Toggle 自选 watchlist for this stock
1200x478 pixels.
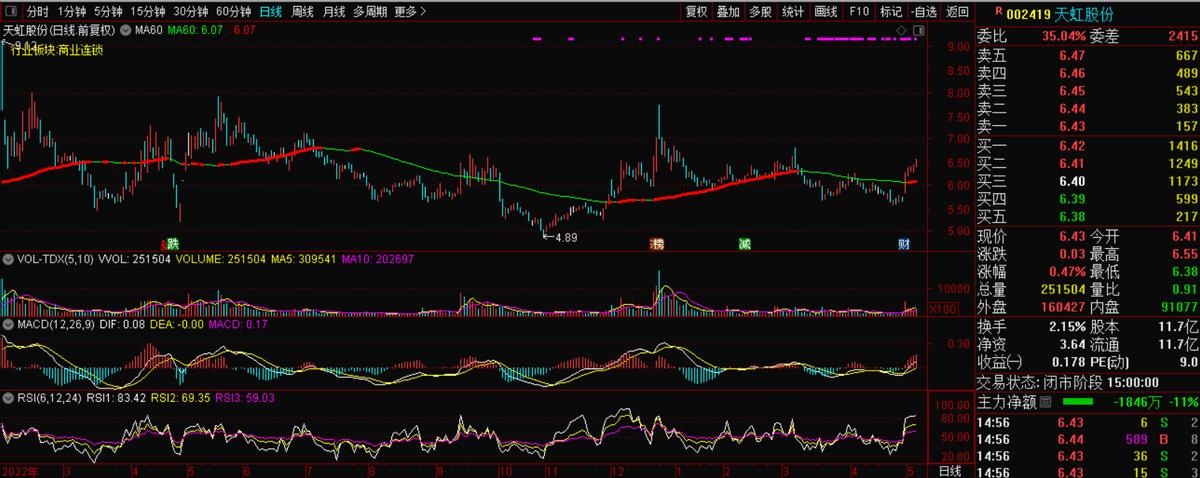(x=924, y=12)
